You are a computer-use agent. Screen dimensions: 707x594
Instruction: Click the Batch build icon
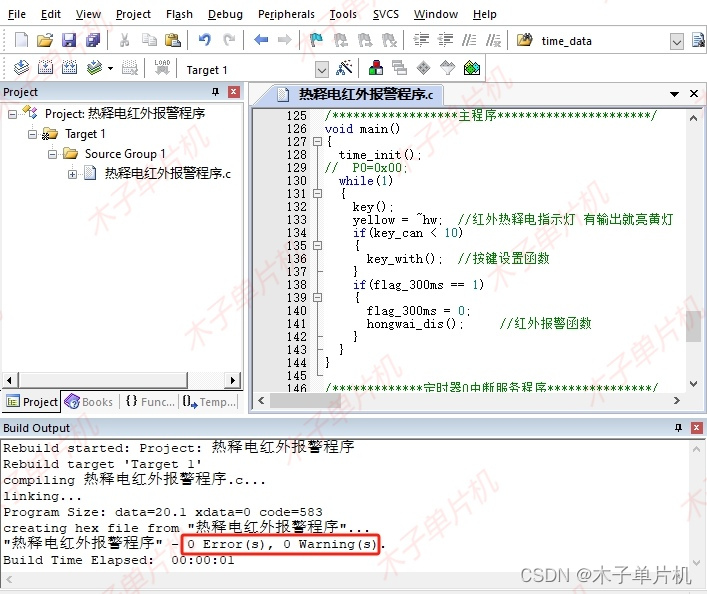point(94,68)
